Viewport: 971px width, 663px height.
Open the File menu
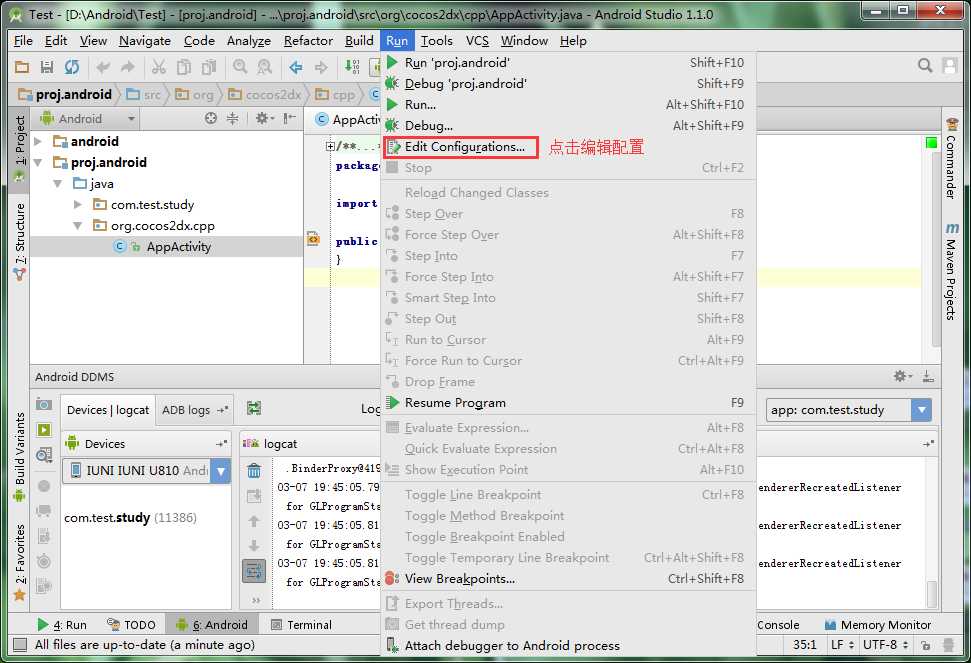pos(23,41)
